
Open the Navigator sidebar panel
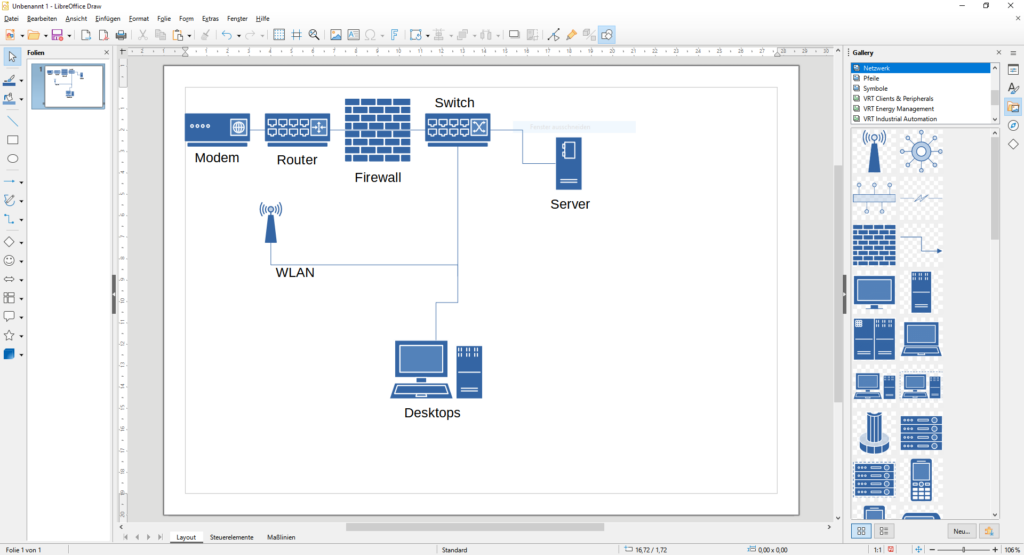1013,125
